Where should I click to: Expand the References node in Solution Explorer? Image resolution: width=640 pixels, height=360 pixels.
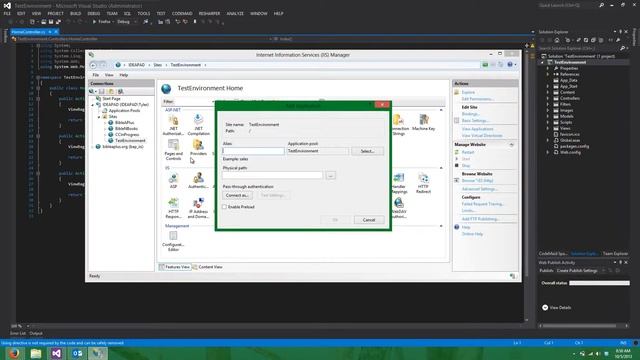click(548, 74)
